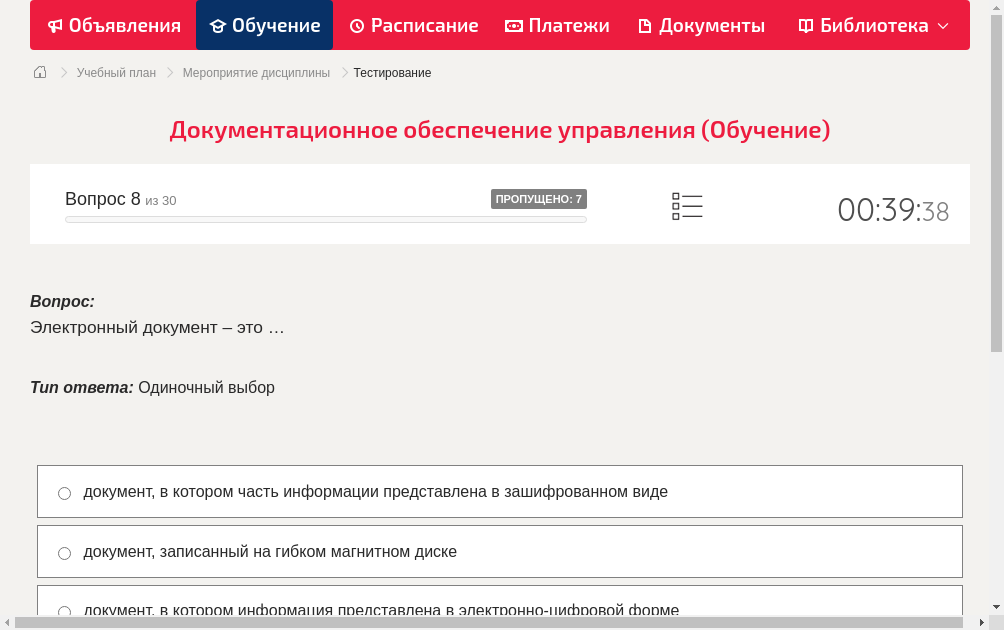Open the Расписание section
Image resolution: width=1004 pixels, height=630 pixels.
[x=413, y=25]
